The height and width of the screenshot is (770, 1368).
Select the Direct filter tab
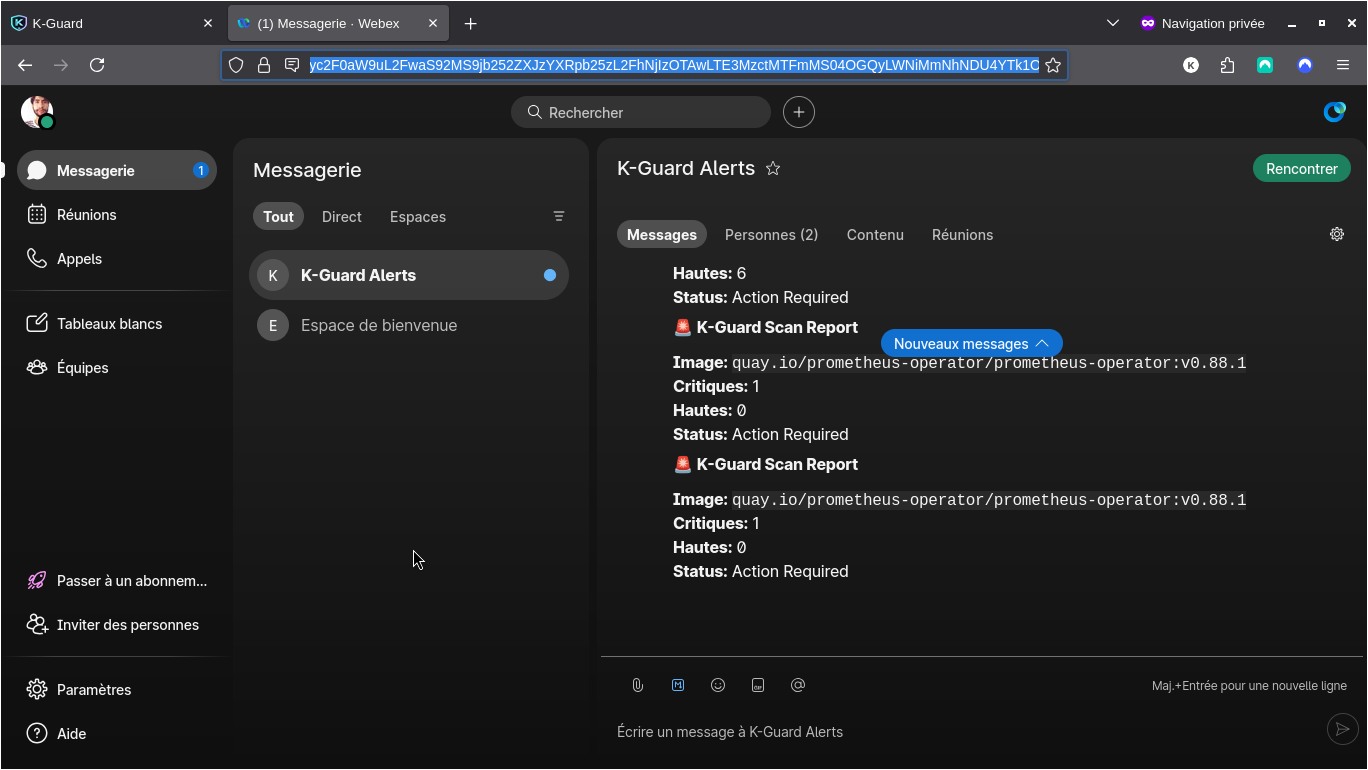coord(342,217)
